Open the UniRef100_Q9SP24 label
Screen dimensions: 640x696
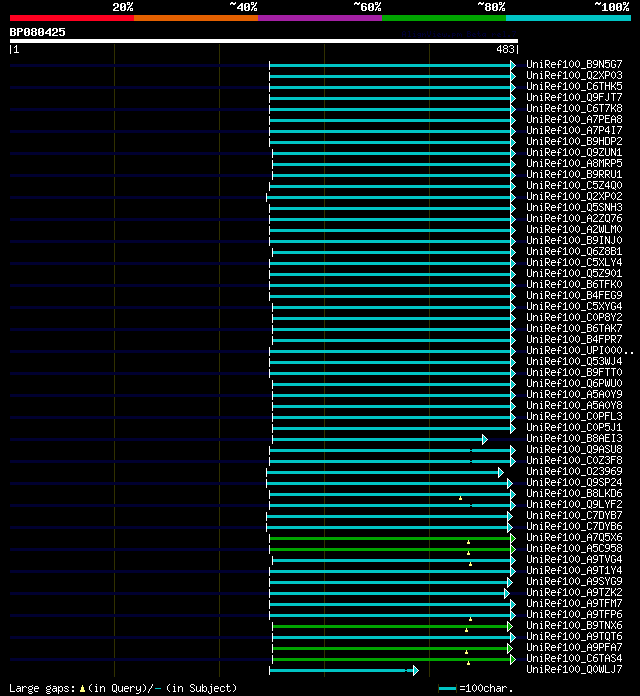click(574, 482)
